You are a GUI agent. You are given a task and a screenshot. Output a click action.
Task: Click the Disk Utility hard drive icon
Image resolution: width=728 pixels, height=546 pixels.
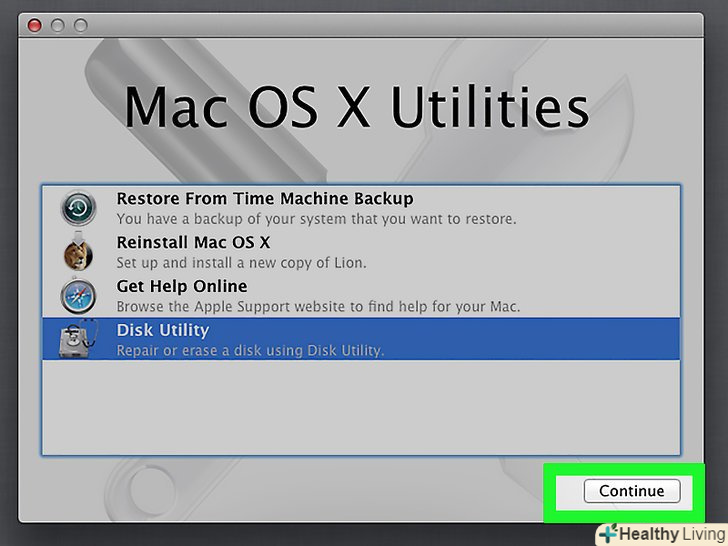(x=78, y=339)
